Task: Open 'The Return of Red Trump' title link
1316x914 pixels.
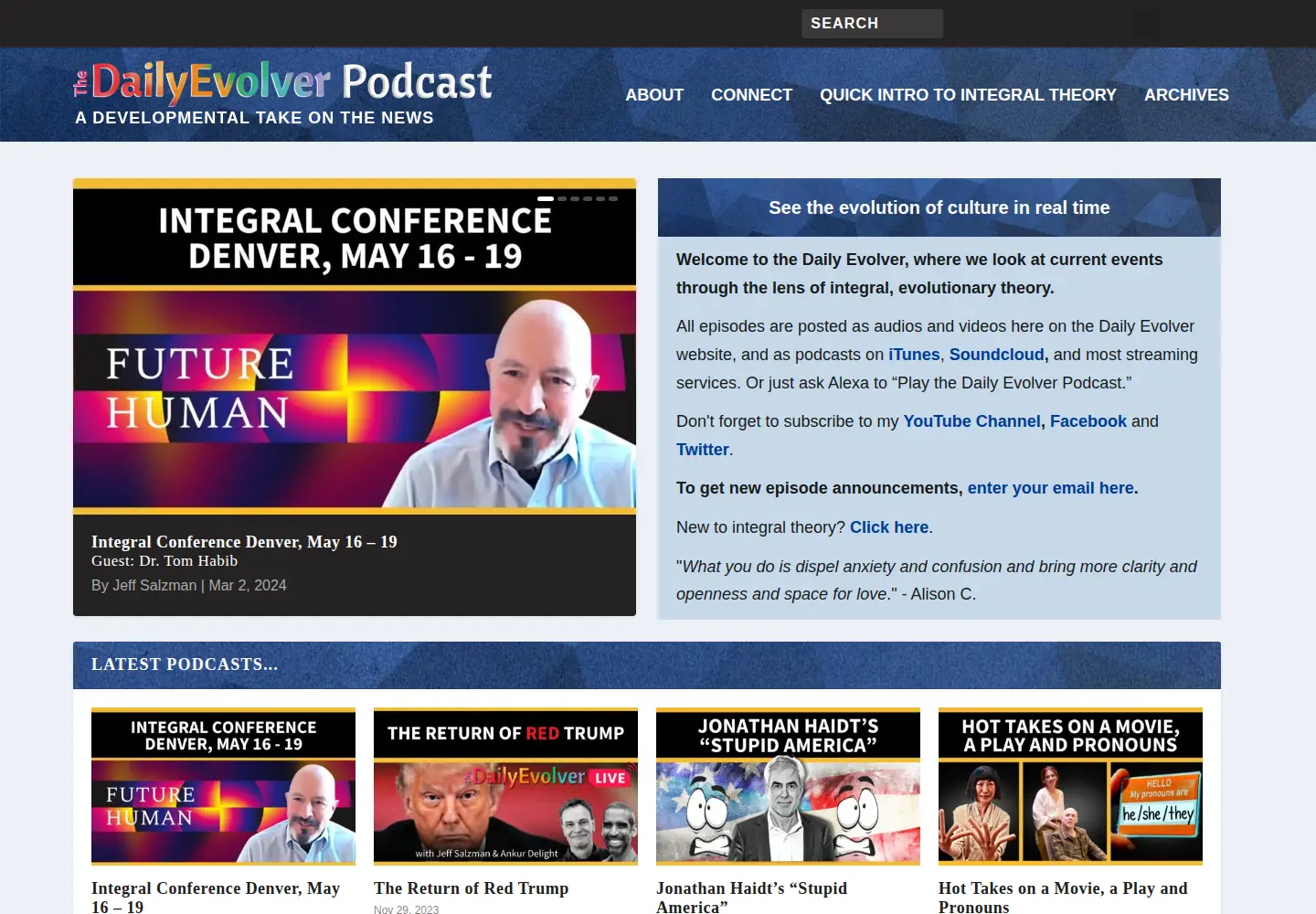Action: (471, 888)
